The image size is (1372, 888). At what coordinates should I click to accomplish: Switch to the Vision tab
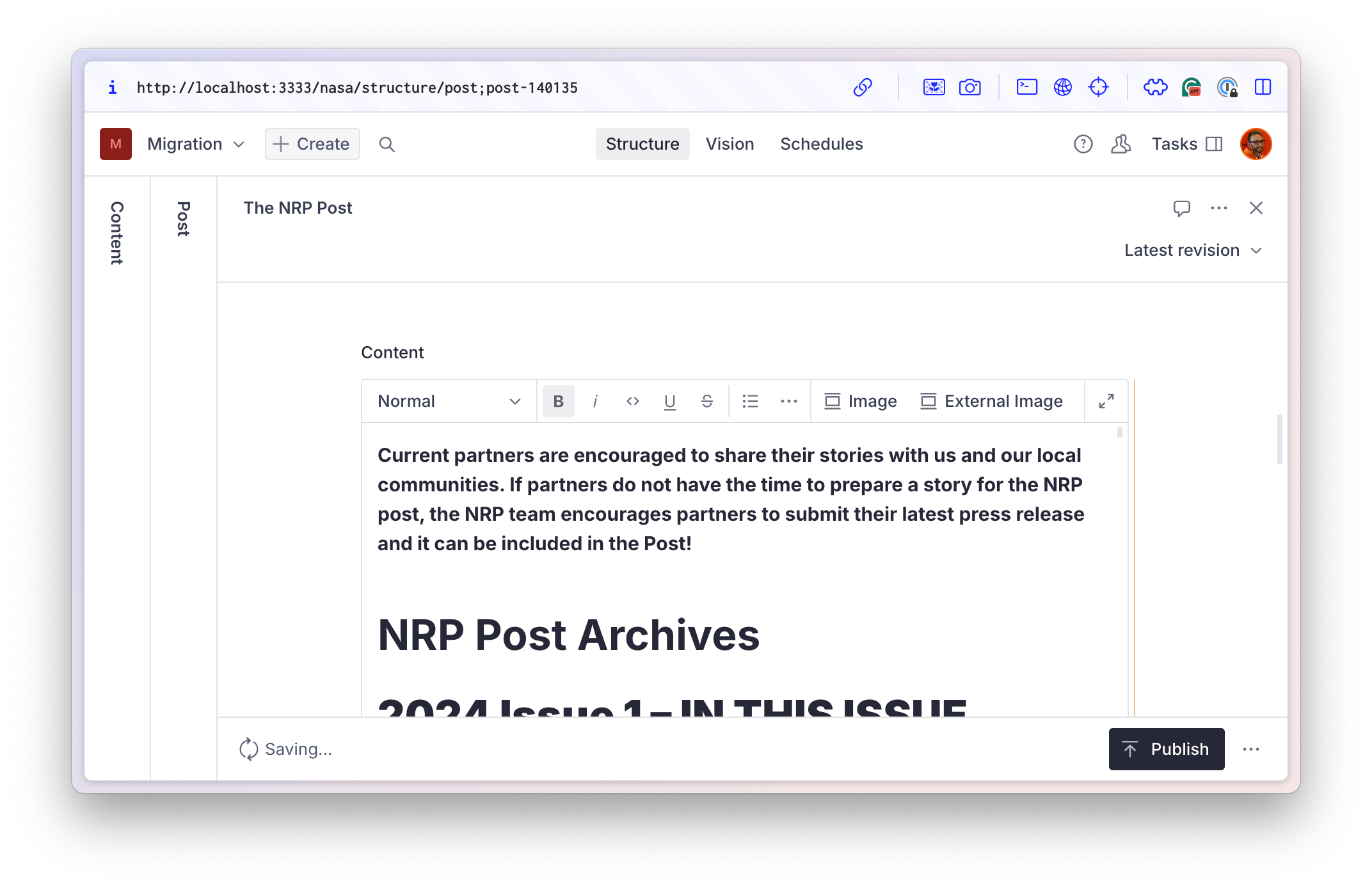(729, 143)
